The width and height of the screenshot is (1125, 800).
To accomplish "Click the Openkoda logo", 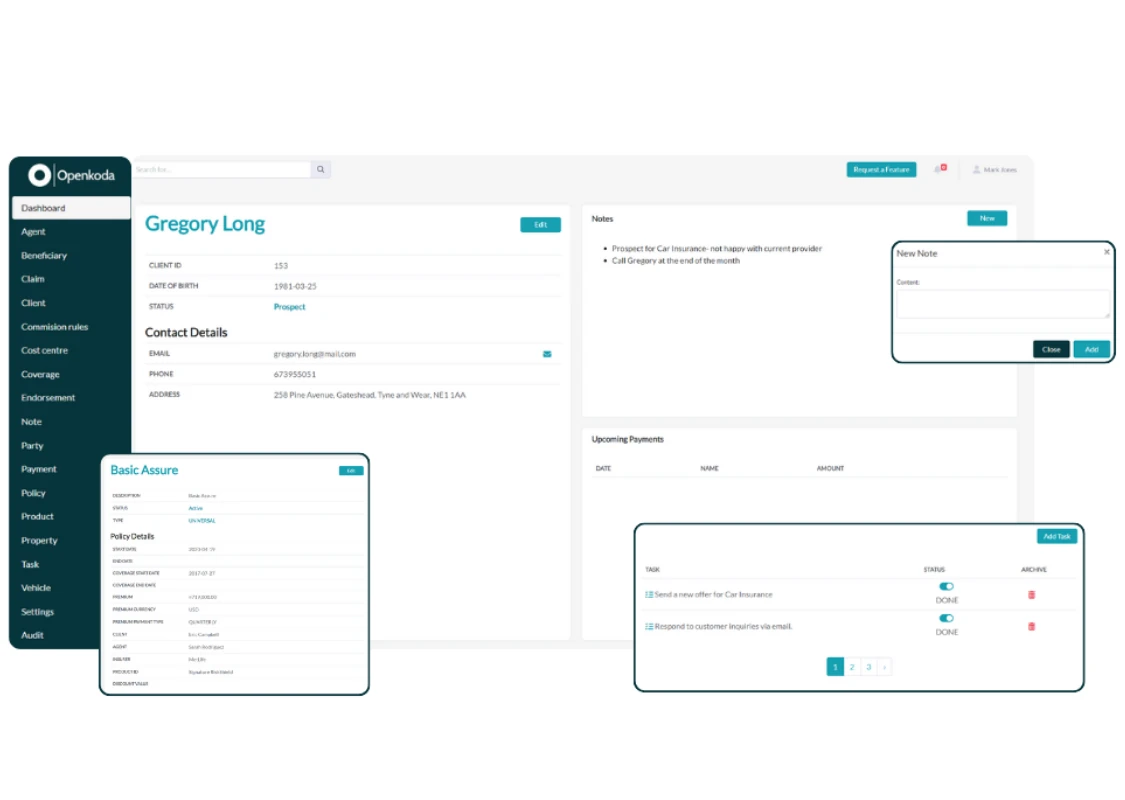I will point(70,174).
